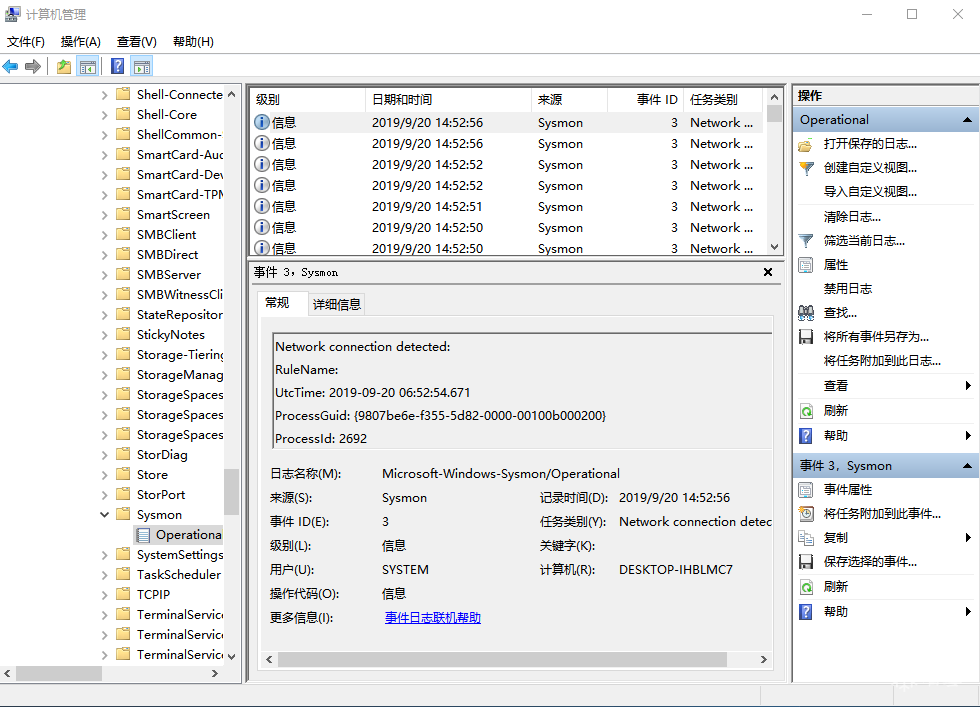Click the Up one level folder icon
Screen dimensions: 980x708
pos(63,66)
